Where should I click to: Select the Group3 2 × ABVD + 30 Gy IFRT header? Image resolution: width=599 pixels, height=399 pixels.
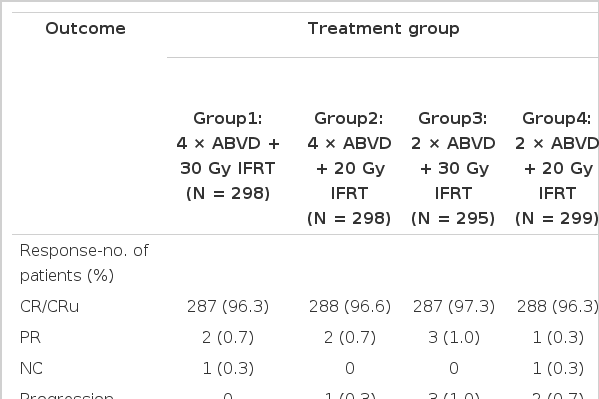click(x=453, y=168)
